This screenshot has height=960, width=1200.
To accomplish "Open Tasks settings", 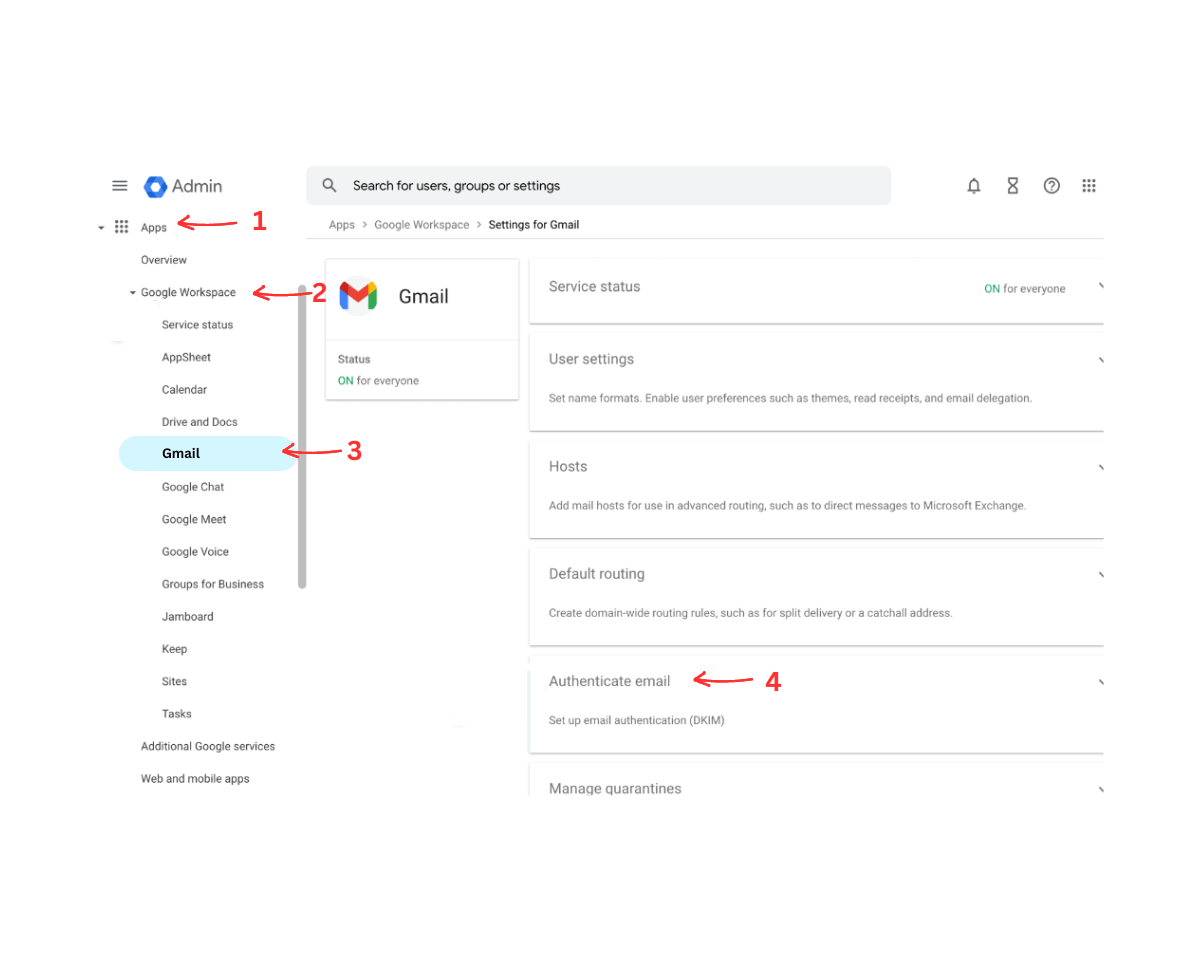I will pyautogui.click(x=176, y=714).
